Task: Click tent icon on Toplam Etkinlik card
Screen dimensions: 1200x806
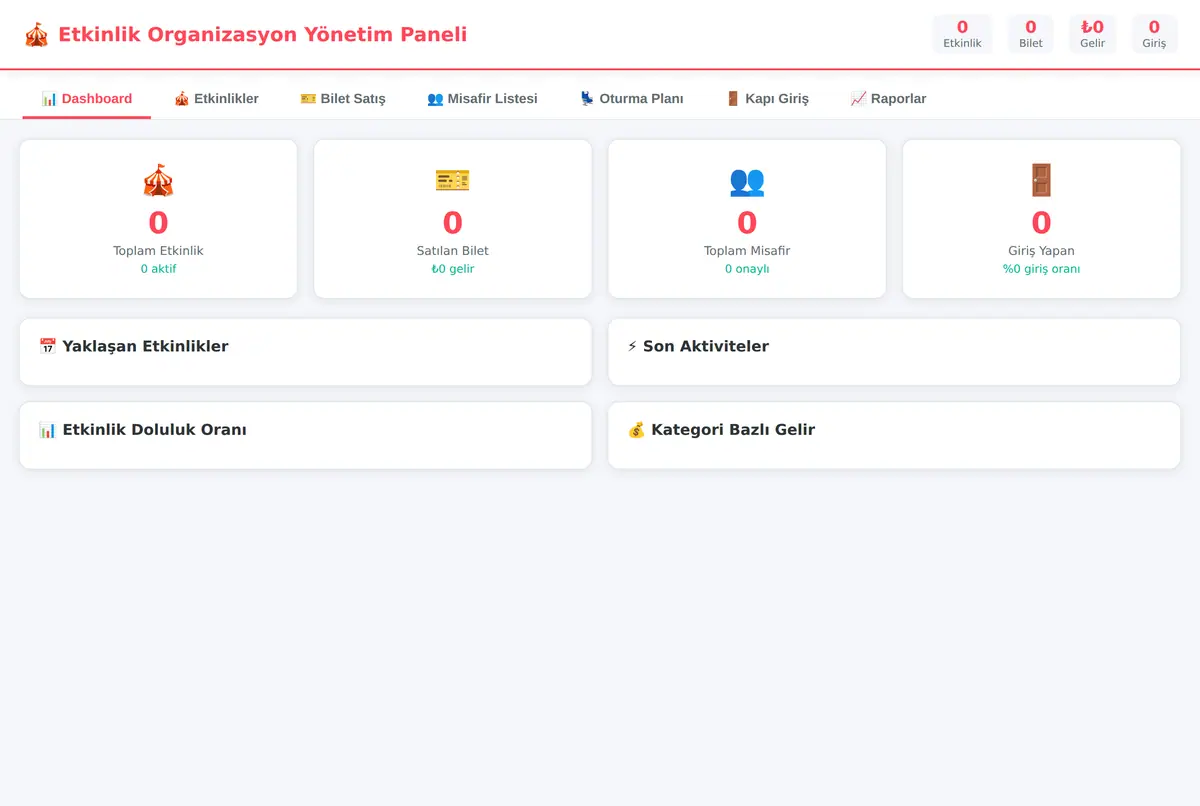Action: 158,181
